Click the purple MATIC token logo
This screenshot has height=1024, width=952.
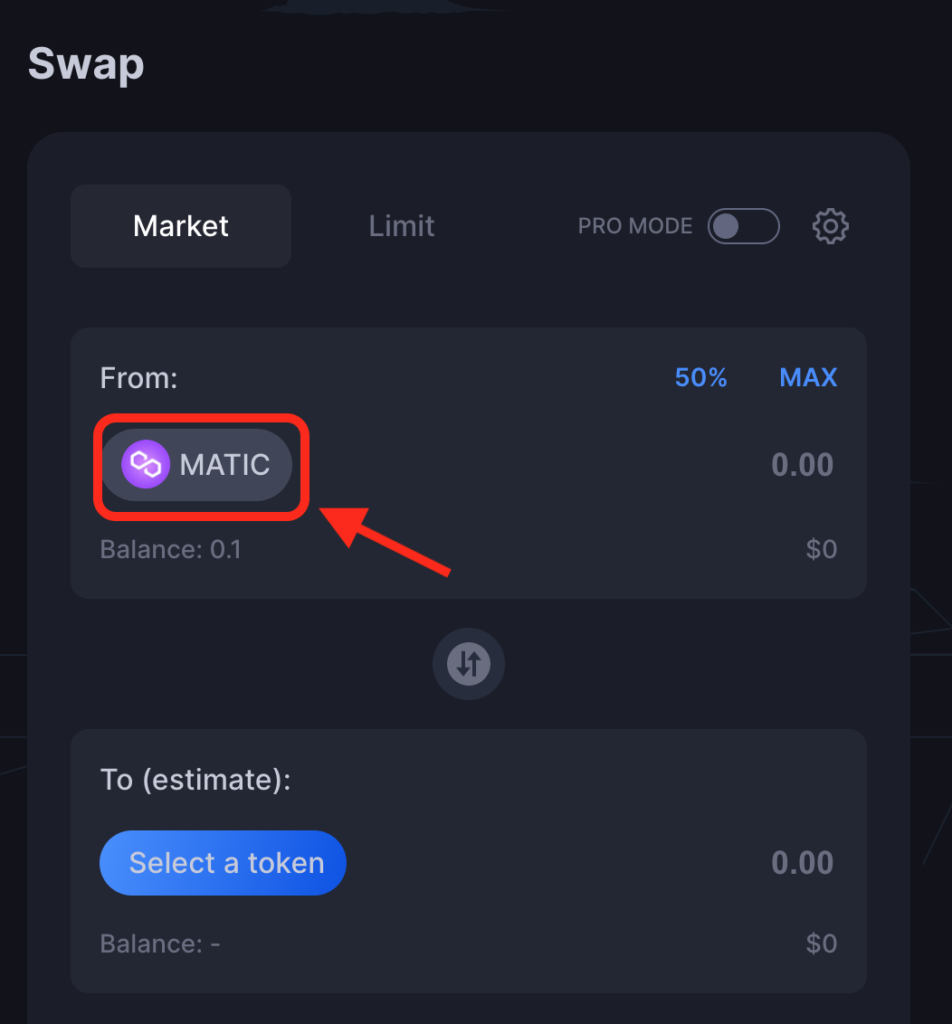(x=146, y=464)
